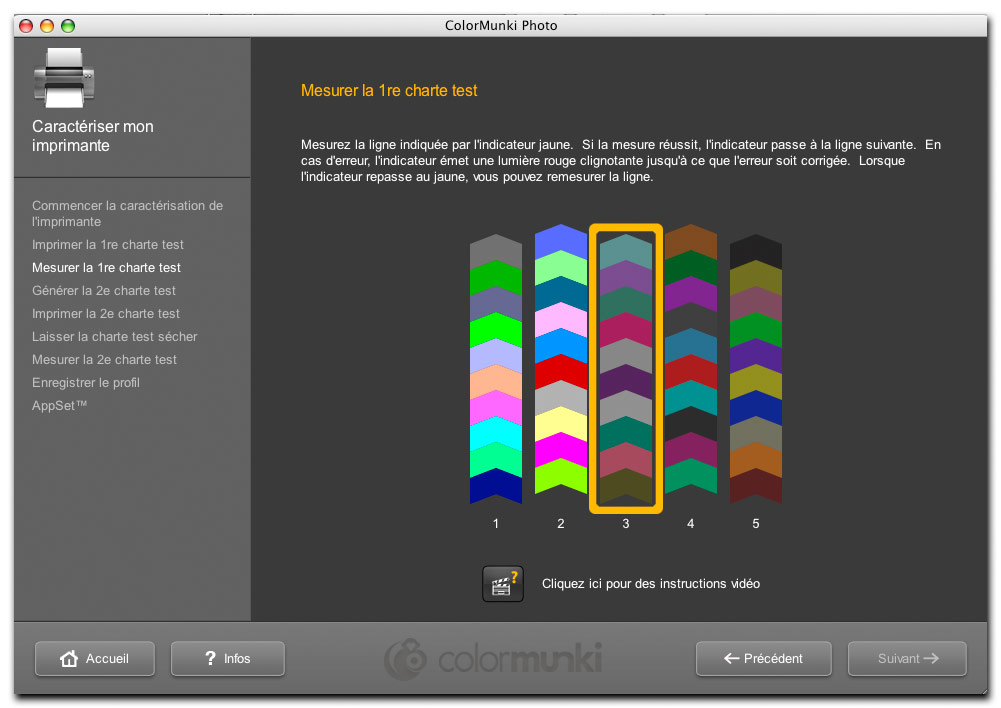The height and width of the screenshot is (708, 1001).
Task: Click the 'ColorMunki Photo' window title
Action: click(x=501, y=26)
